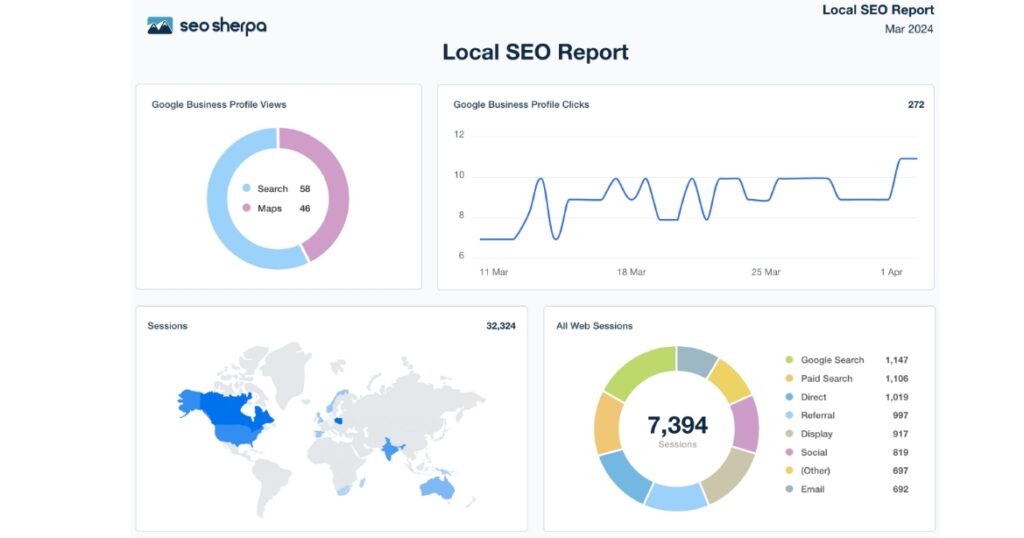Click the 18 Mar axis label
This screenshot has width=1024, height=538.
pos(631,272)
